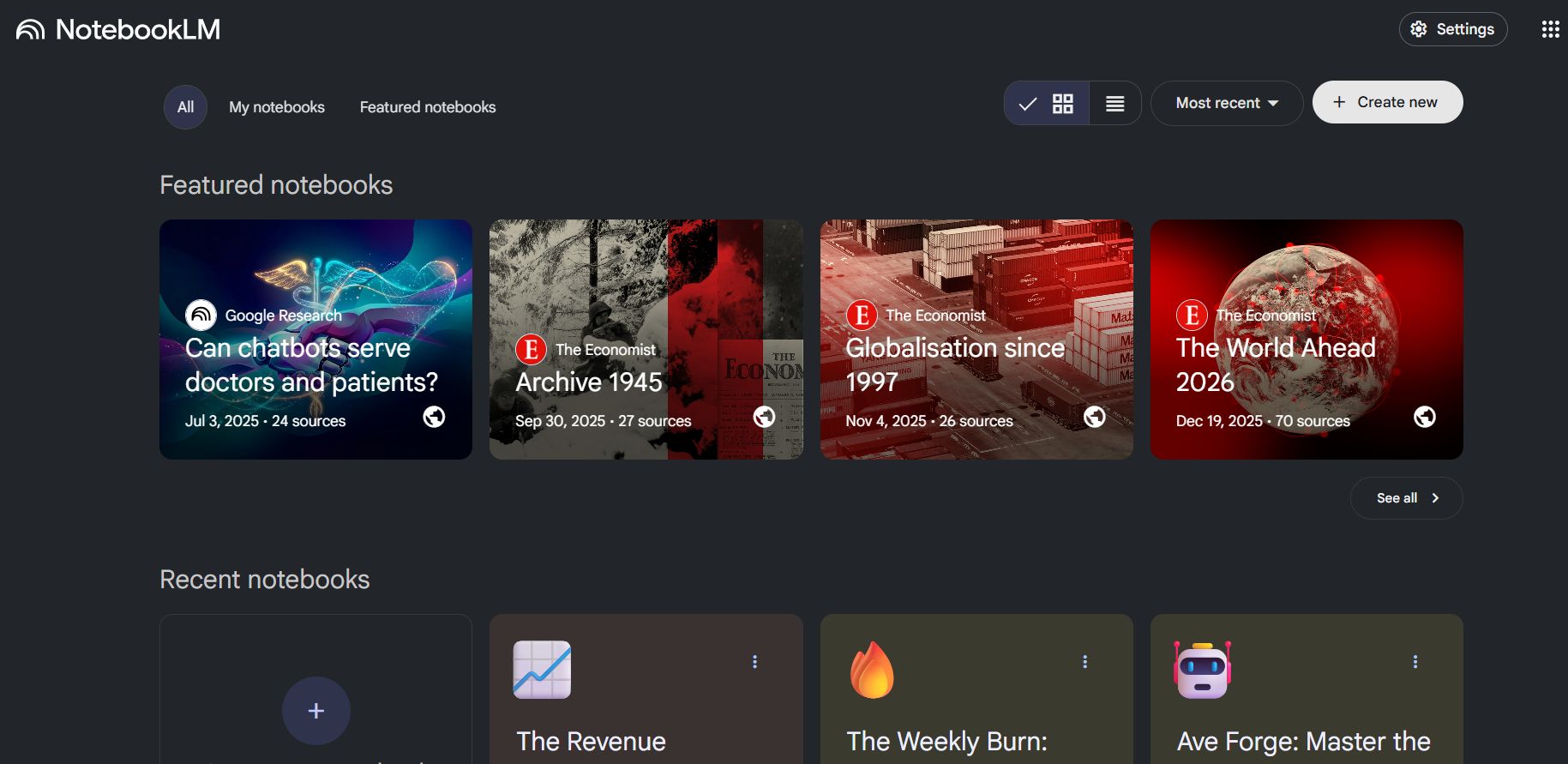Open Can chatbots serve doctors and patients notebook
The image size is (1568, 764).
315,340
